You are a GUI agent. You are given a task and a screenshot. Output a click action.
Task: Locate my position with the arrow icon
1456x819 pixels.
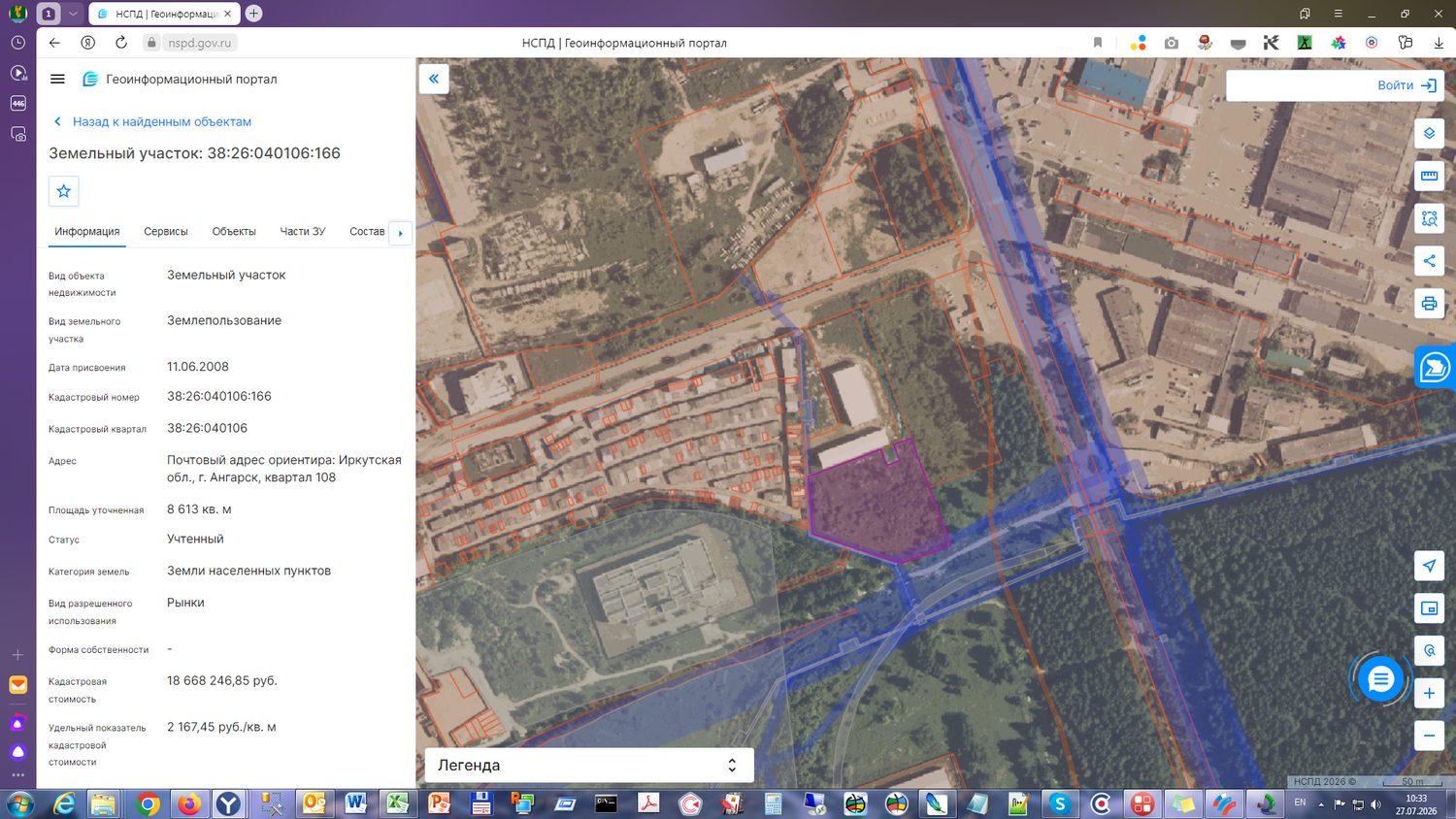coord(1429,566)
